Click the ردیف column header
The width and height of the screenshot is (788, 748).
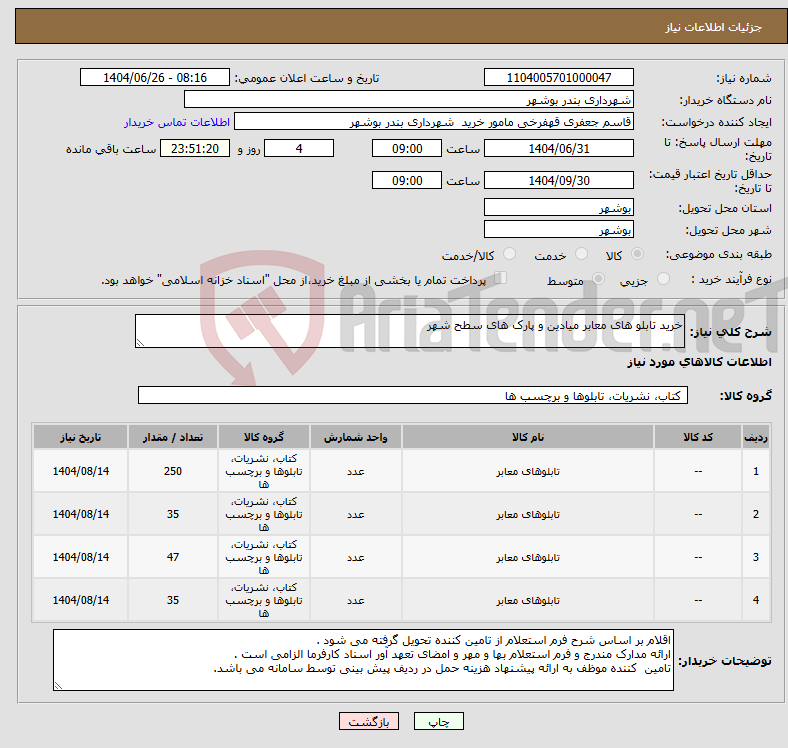[x=755, y=437]
